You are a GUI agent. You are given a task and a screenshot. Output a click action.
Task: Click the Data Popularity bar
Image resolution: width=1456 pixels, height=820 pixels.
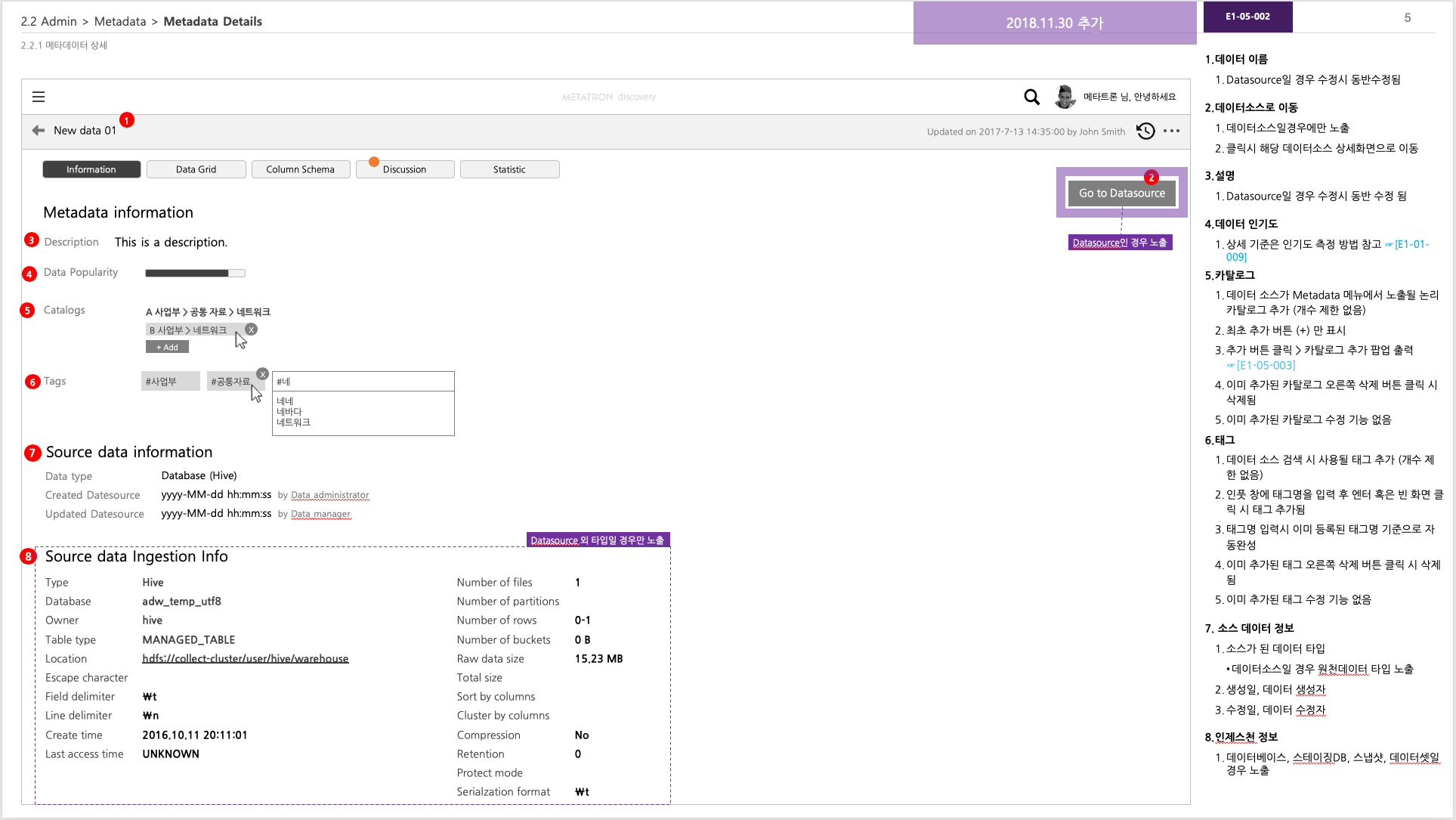tap(195, 273)
